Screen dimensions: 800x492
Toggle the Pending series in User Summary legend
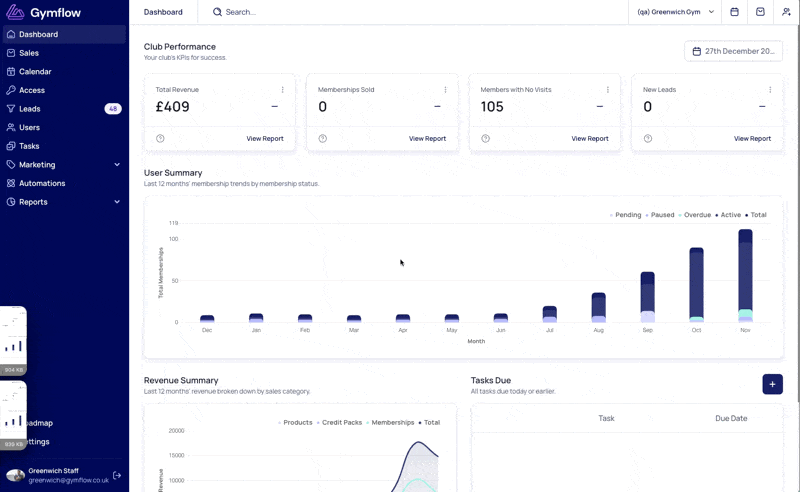(x=625, y=215)
